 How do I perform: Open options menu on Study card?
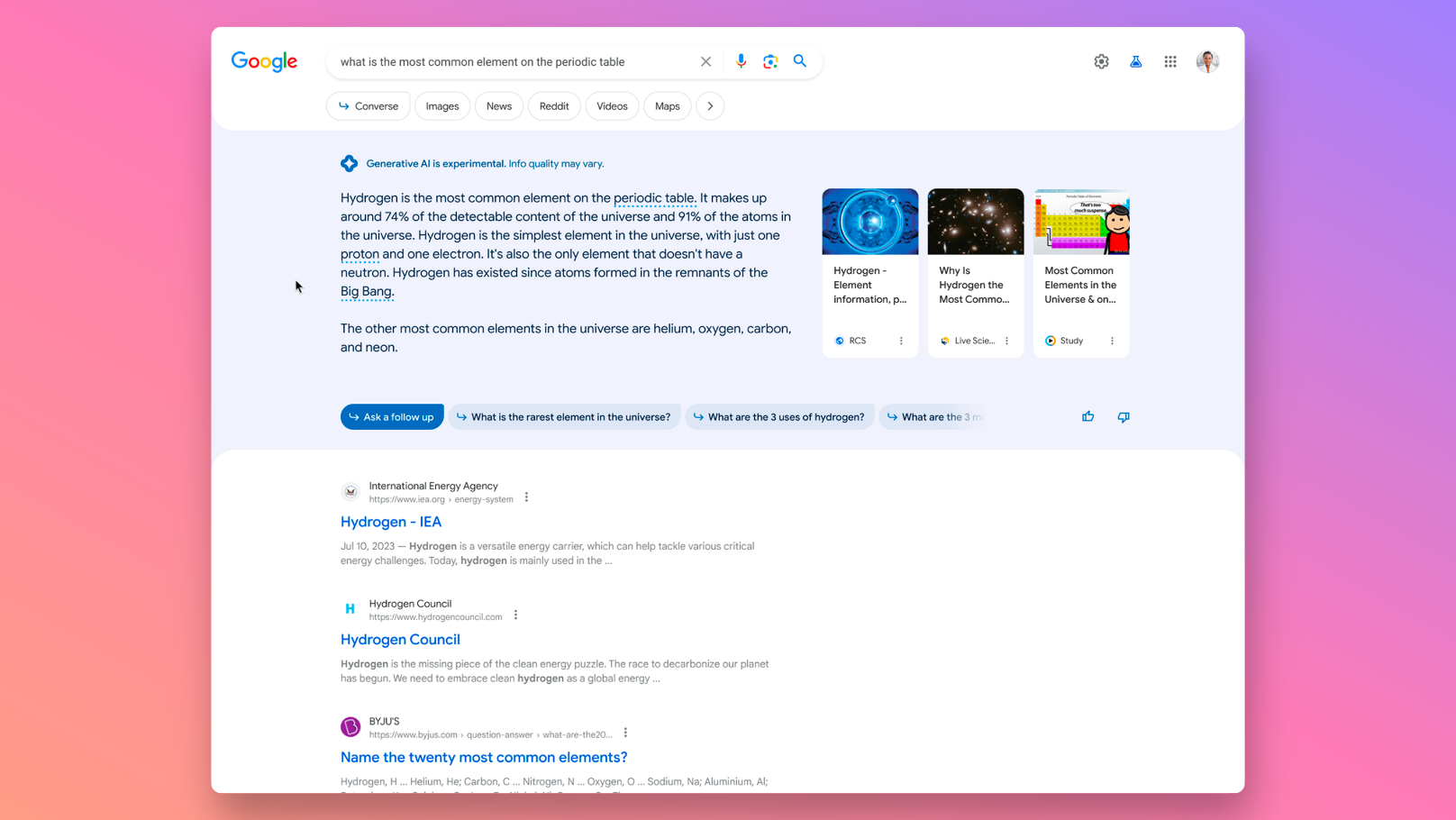(x=1112, y=341)
